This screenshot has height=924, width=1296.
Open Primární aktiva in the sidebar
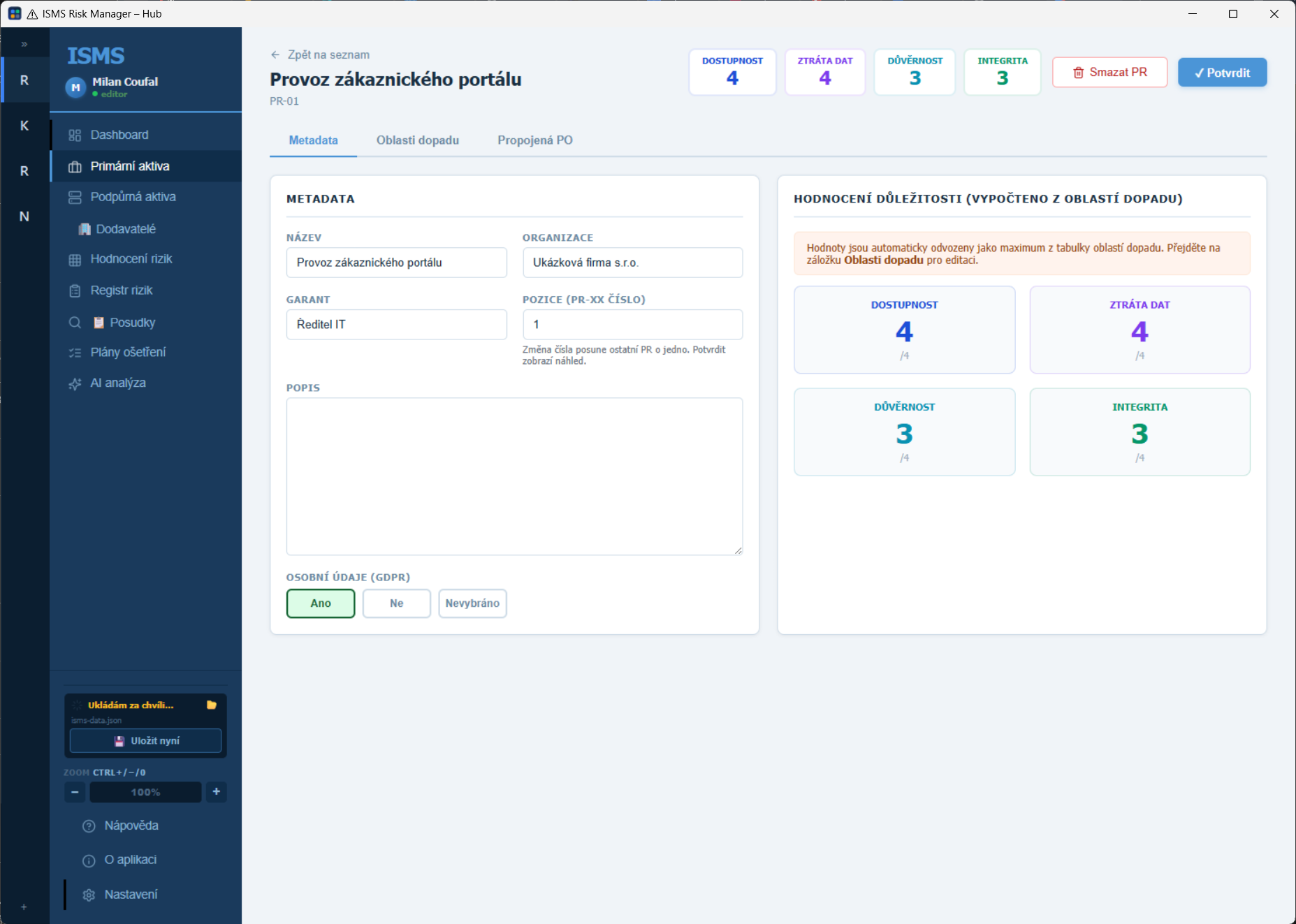click(x=146, y=166)
